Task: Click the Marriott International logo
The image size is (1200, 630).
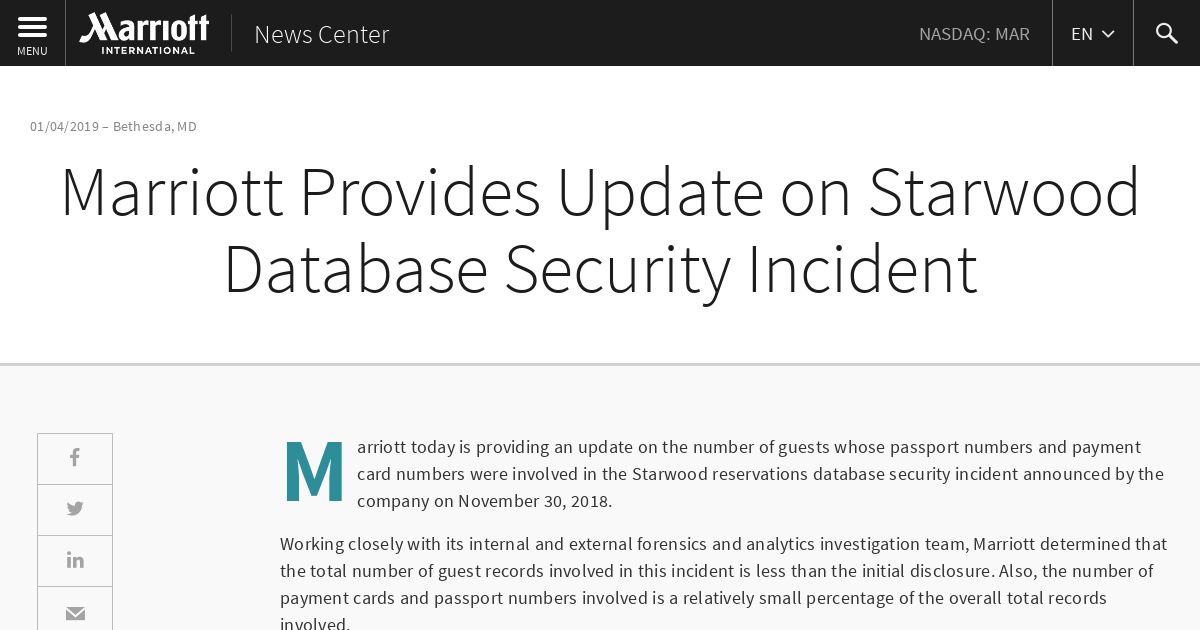Action: (144, 33)
